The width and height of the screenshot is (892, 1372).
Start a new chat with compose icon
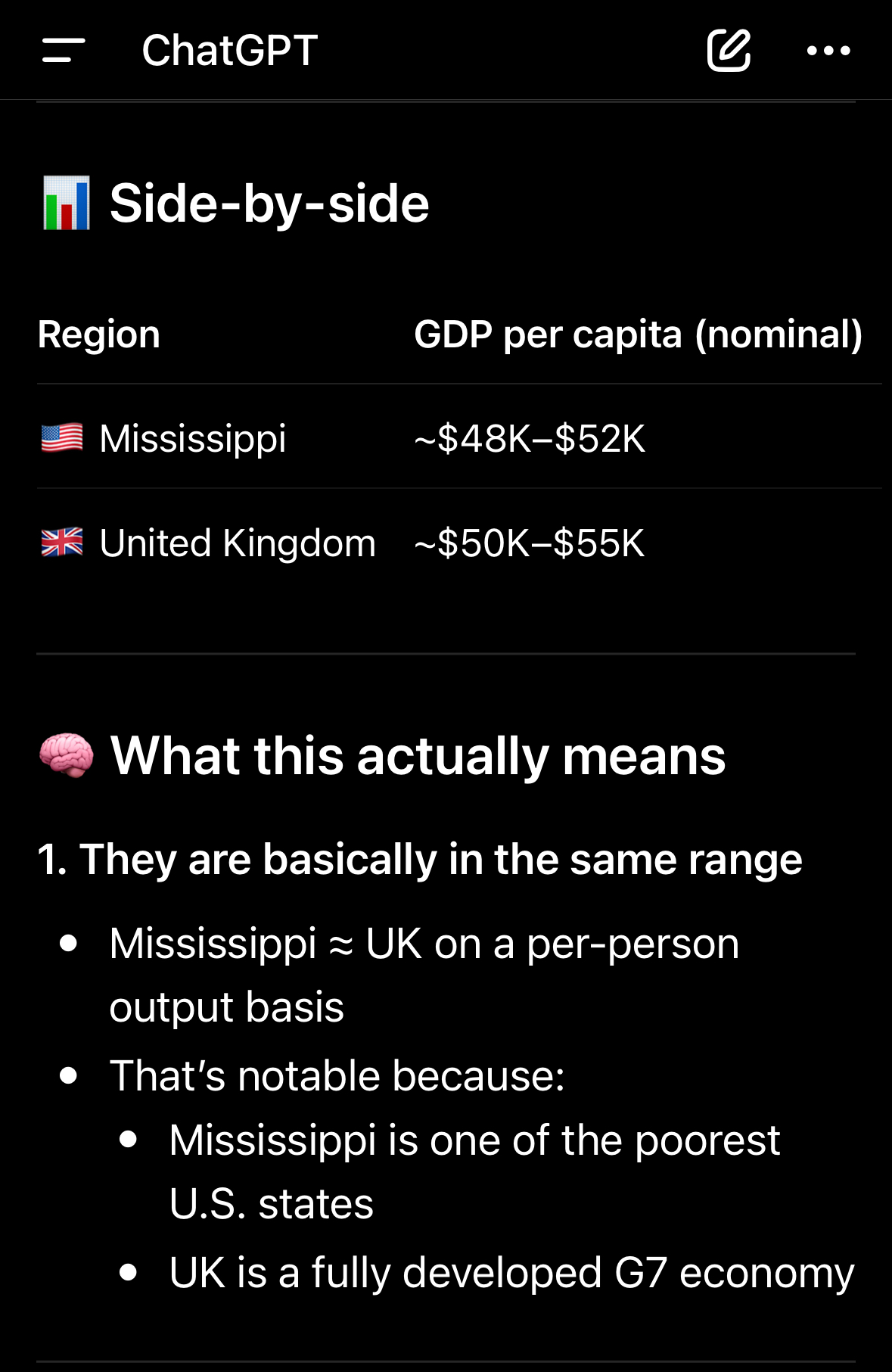click(x=729, y=51)
